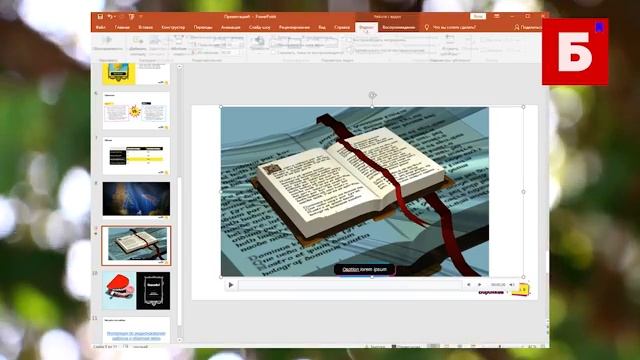Select slide 11 thumbnail with hyperlink text
This screenshot has width=640, height=360.
[136, 330]
